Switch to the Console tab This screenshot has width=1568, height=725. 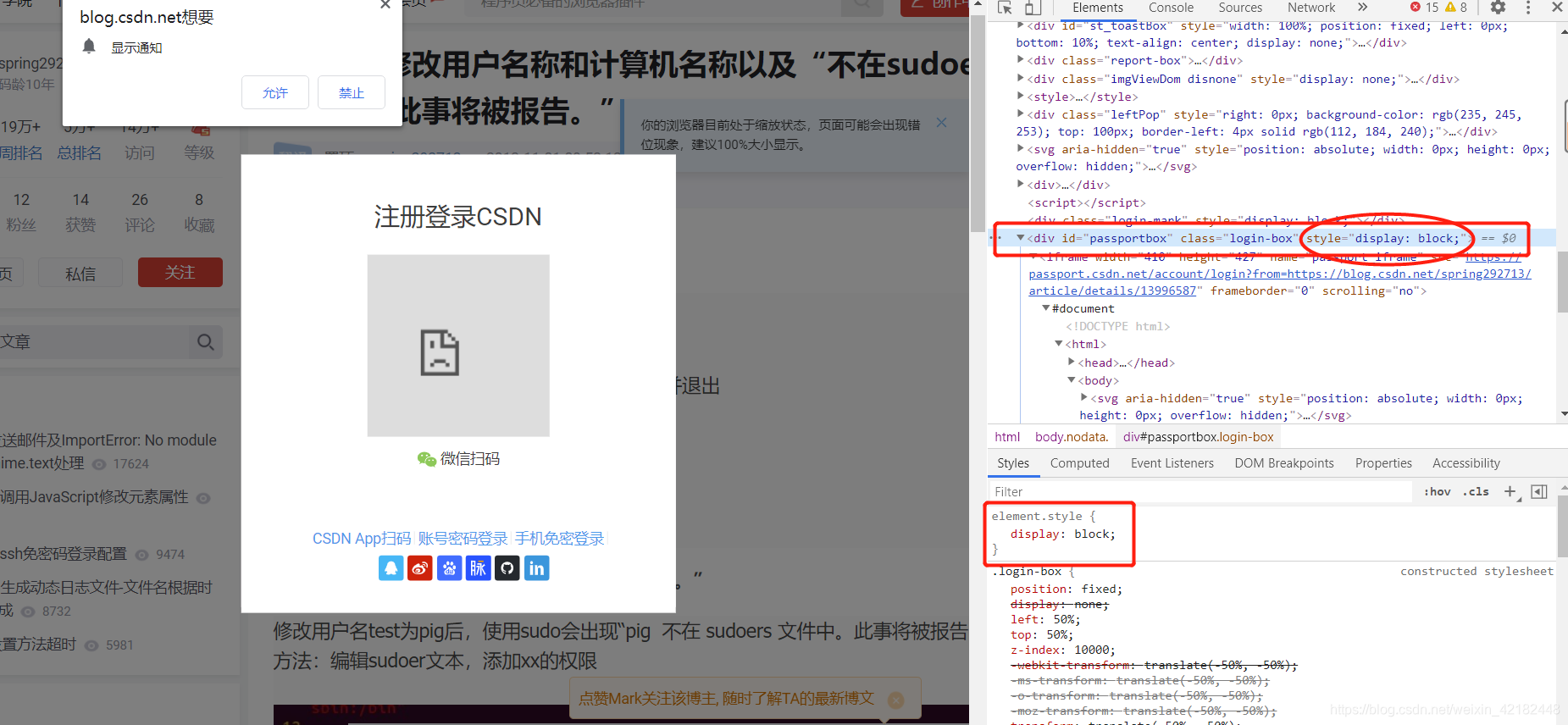tap(1171, 8)
